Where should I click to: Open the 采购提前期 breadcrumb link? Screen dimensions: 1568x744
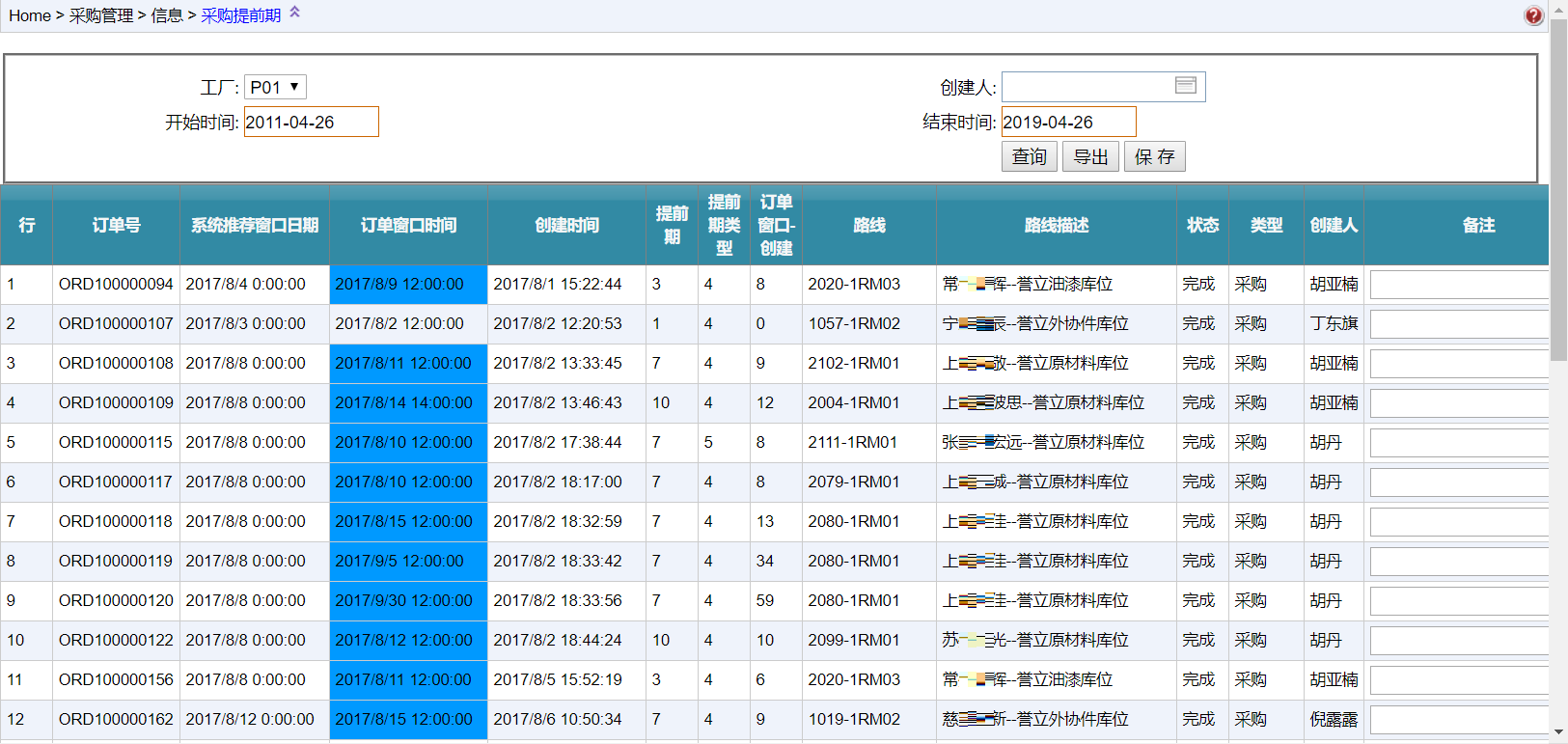pos(240,15)
